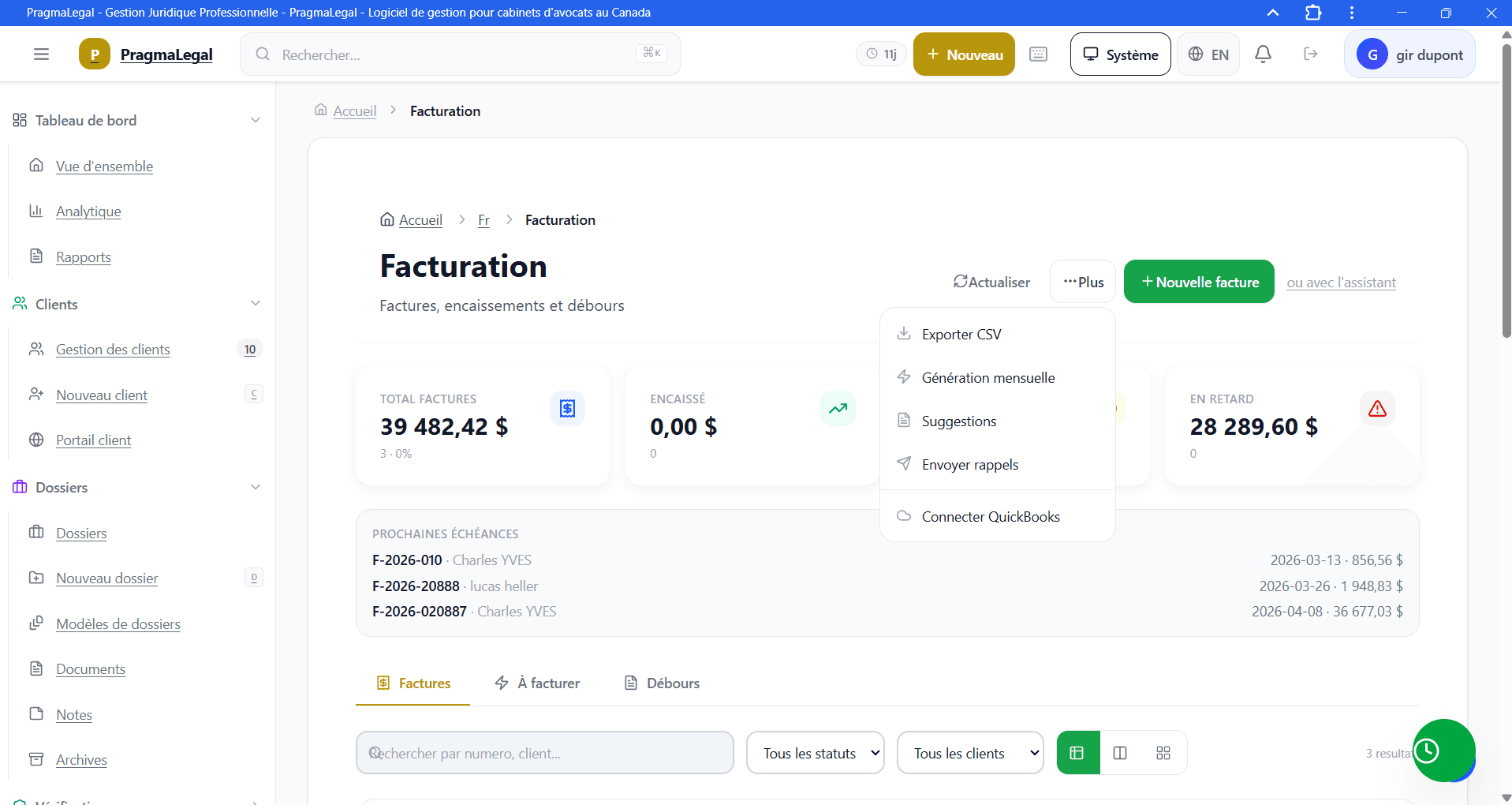Click the Actualiser refresh button
Viewport: 1512px width, 805px height.
[991, 282]
